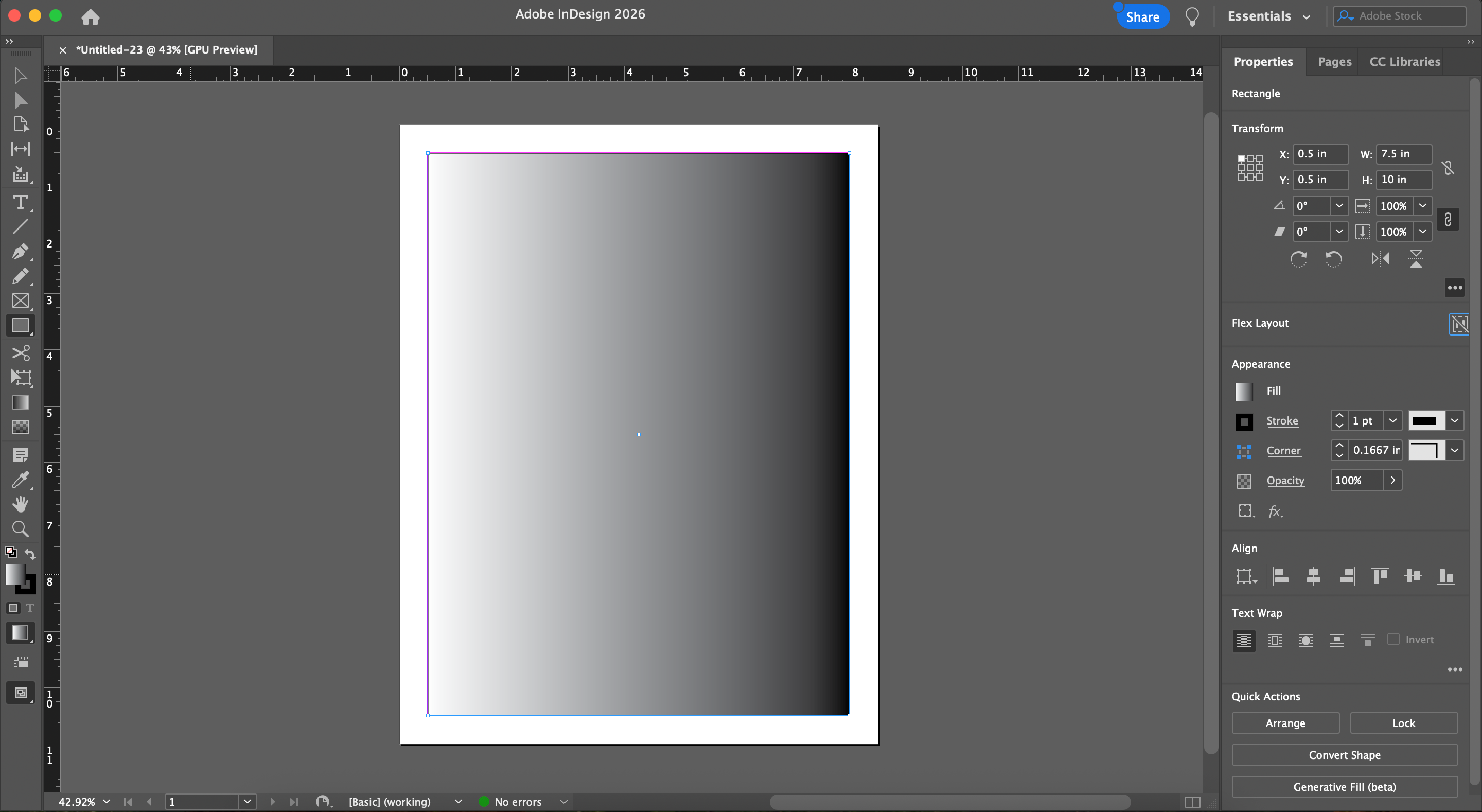This screenshot has width=1482, height=812.
Task: Select the Gradient Swatch tool
Action: (x=20, y=402)
